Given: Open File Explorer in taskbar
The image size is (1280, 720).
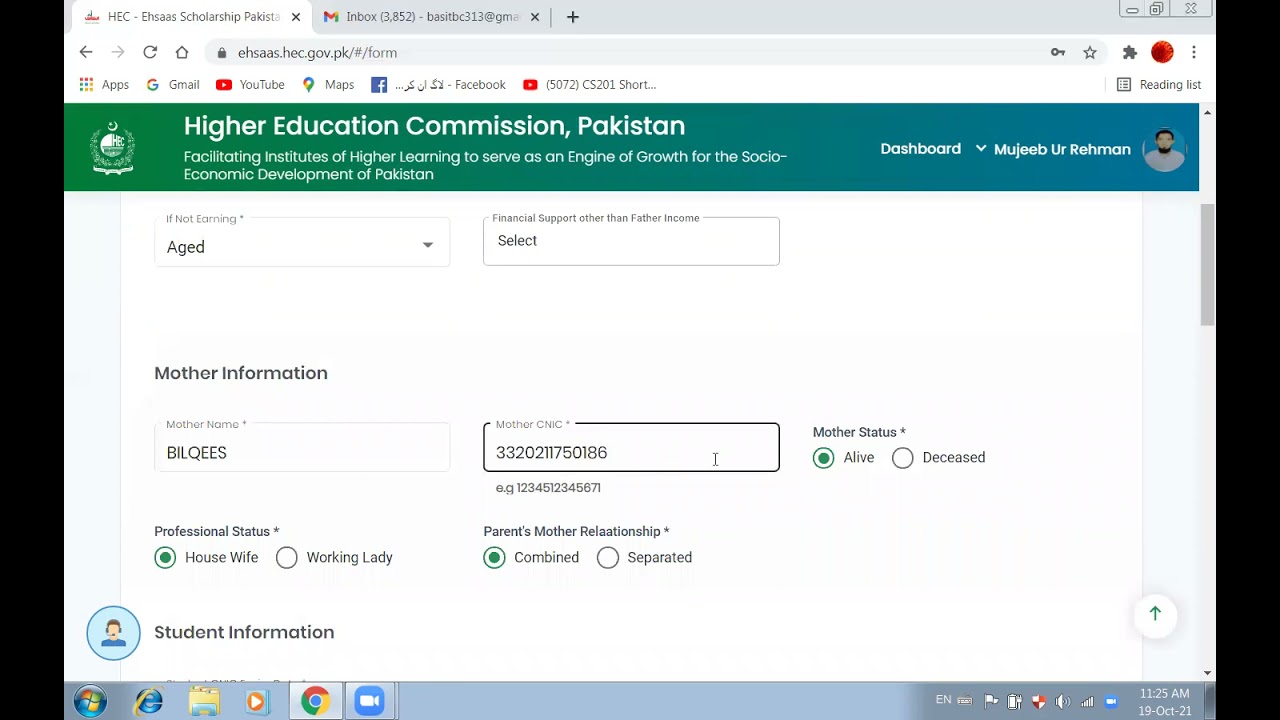Looking at the screenshot, I should (204, 702).
